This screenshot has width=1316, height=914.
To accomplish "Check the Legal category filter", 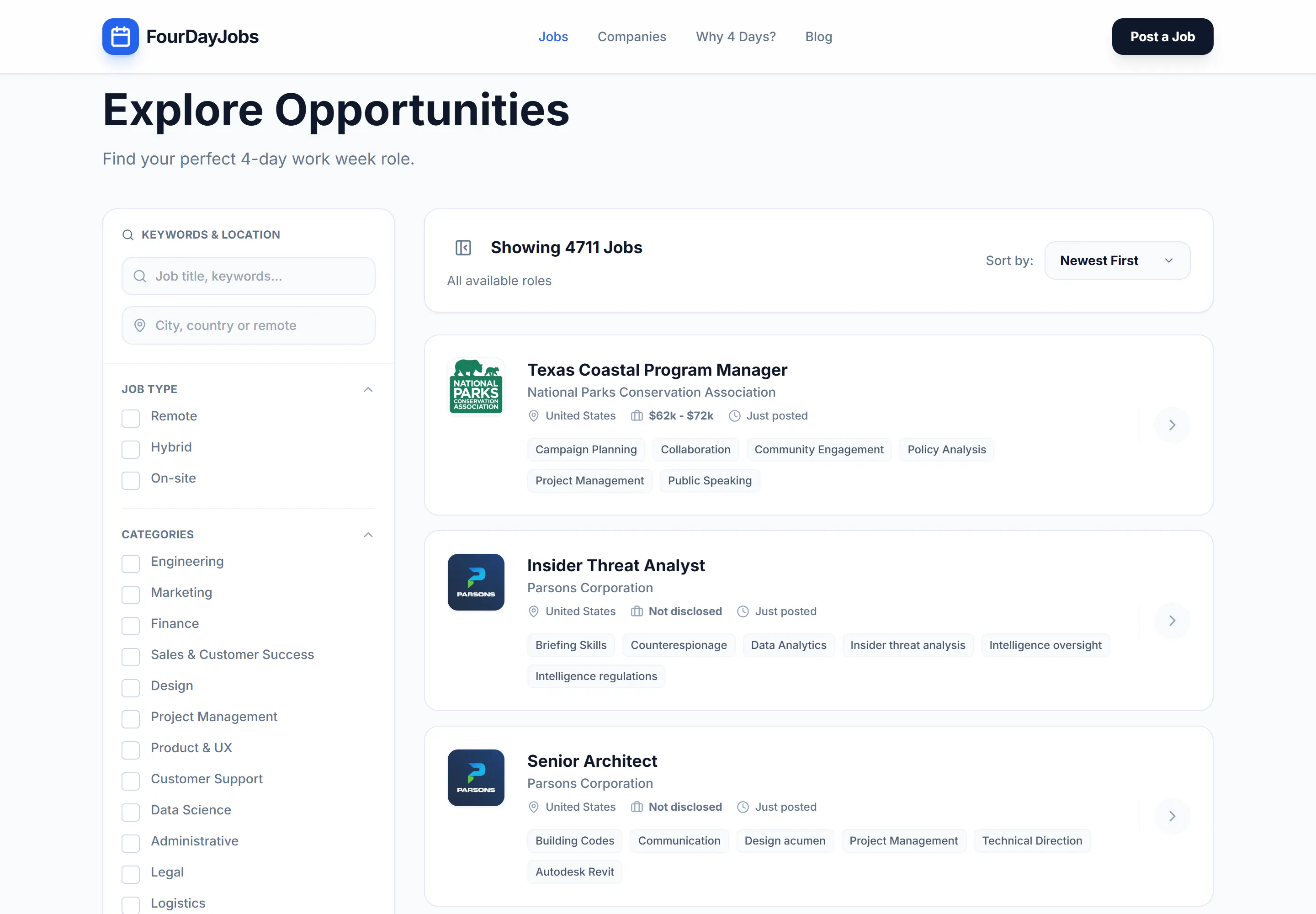I will [x=131, y=874].
